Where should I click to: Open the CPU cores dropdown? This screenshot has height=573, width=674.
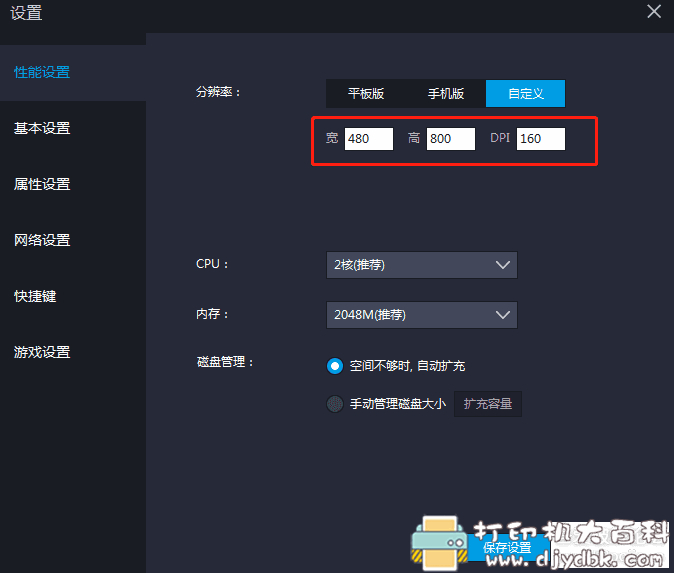[x=422, y=265]
